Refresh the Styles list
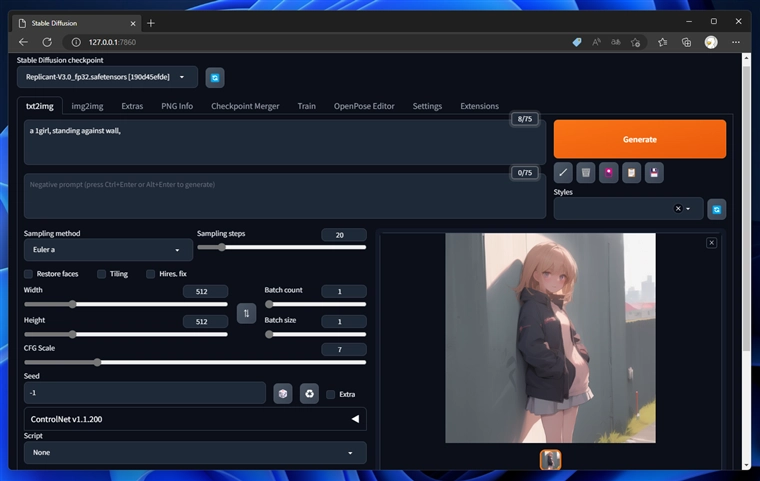This screenshot has width=760, height=481. 716,209
